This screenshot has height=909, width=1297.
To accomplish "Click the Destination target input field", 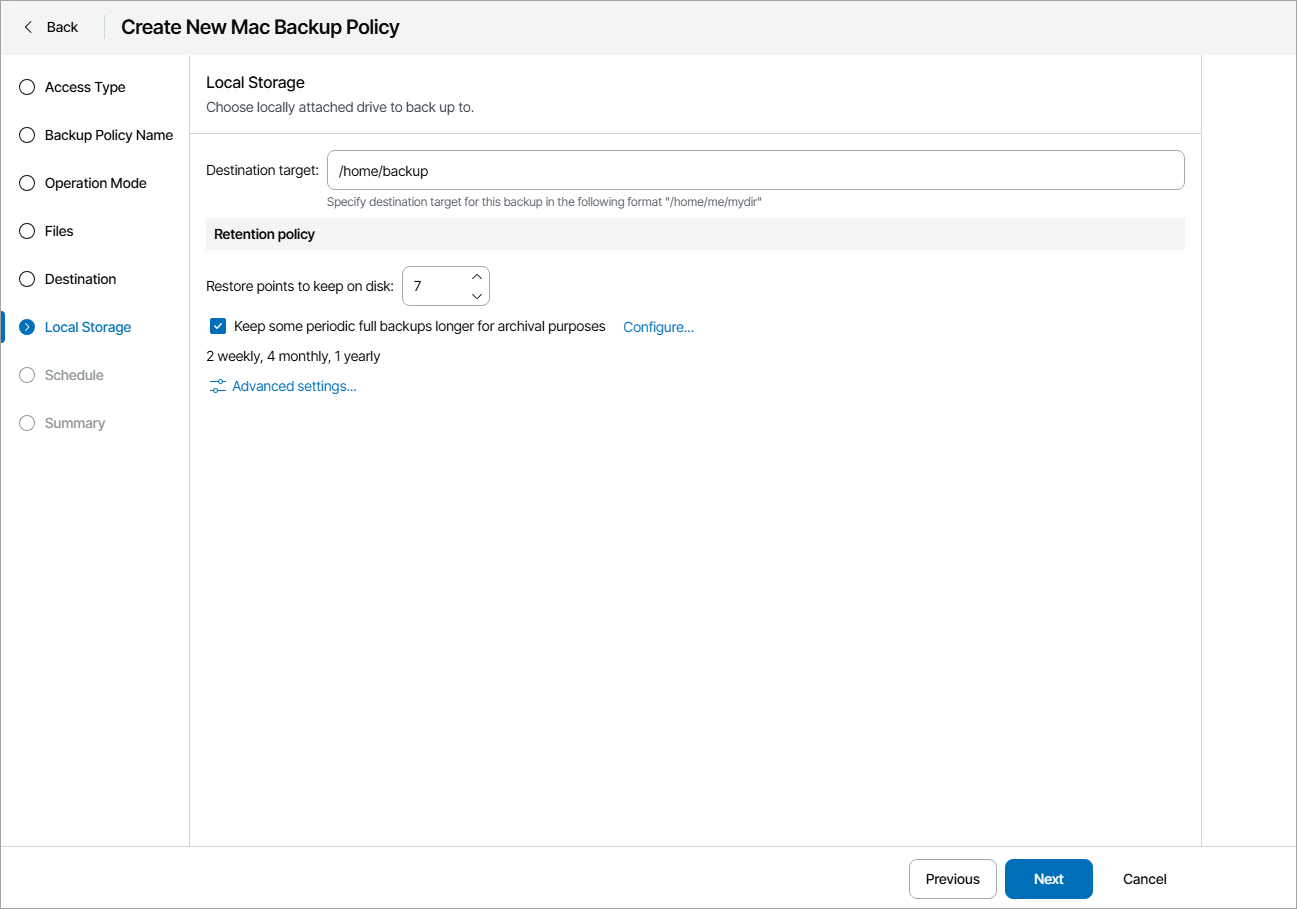I will tap(755, 170).
